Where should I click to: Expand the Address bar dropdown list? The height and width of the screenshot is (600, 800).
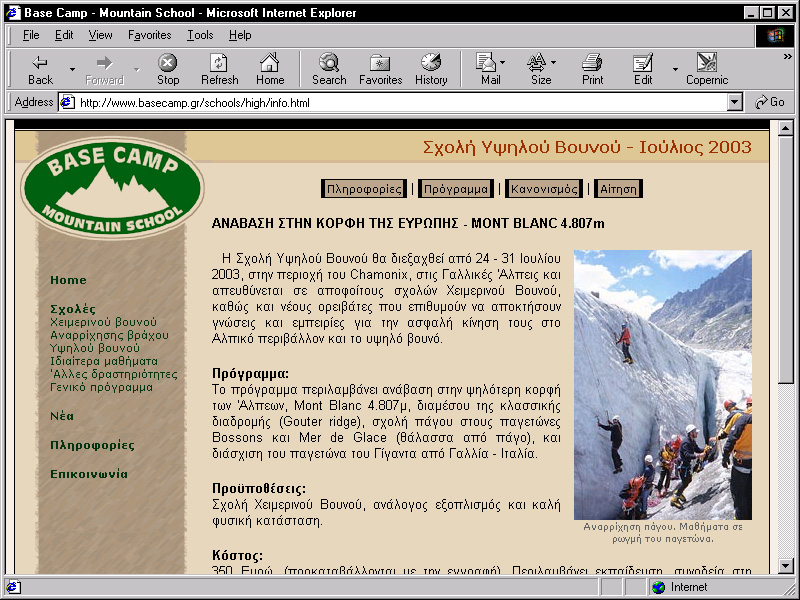click(x=734, y=102)
